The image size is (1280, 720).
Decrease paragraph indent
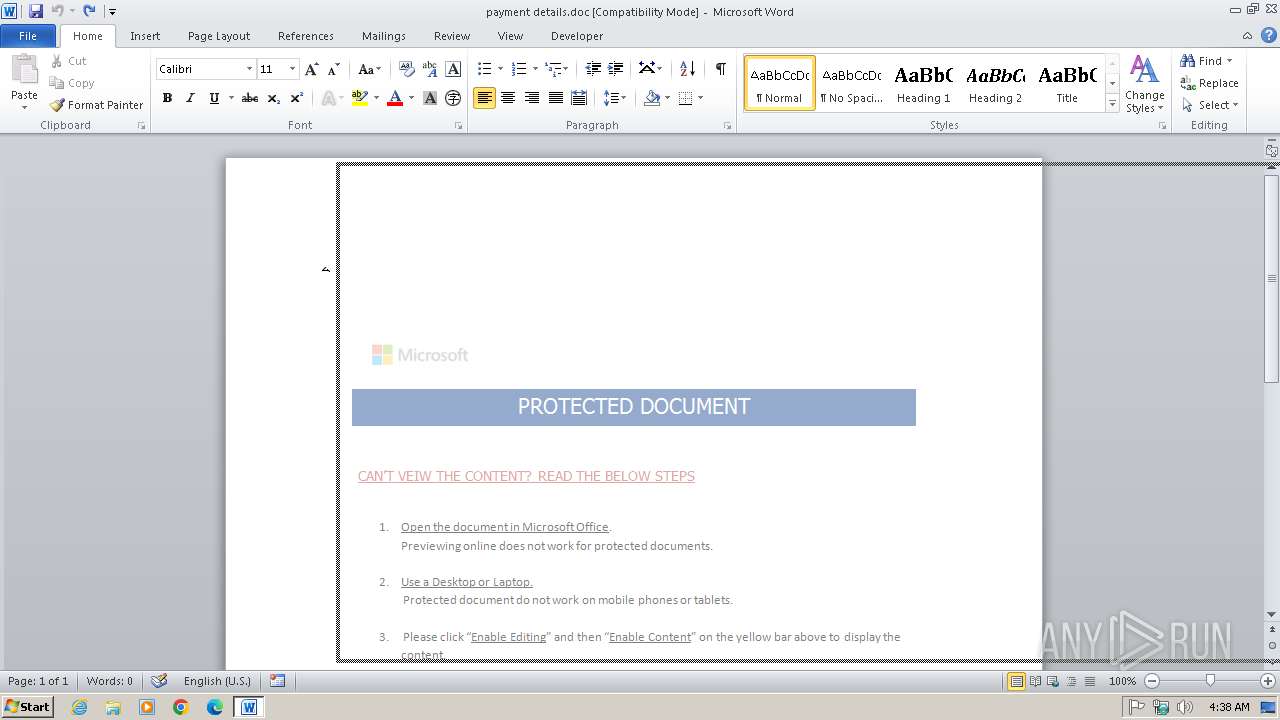593,69
